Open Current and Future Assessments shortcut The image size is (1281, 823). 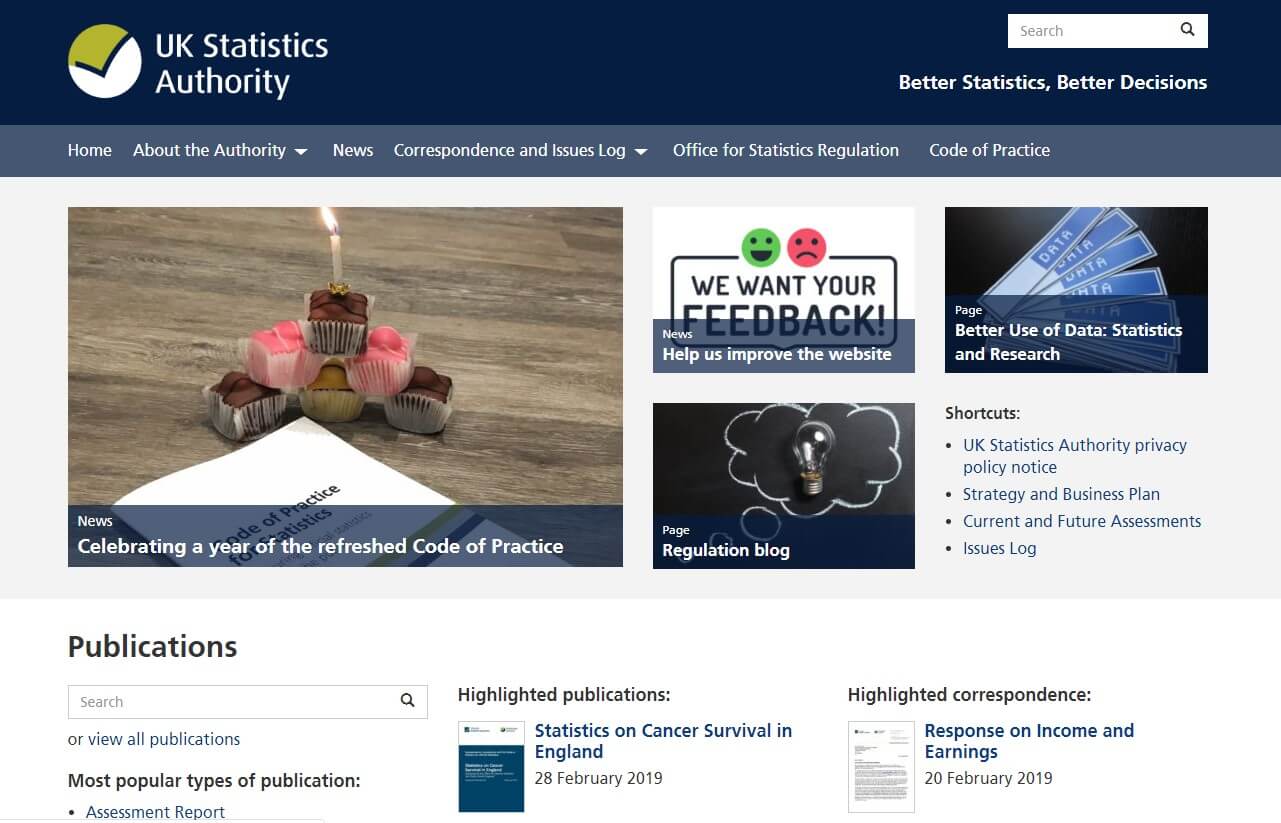1082,521
